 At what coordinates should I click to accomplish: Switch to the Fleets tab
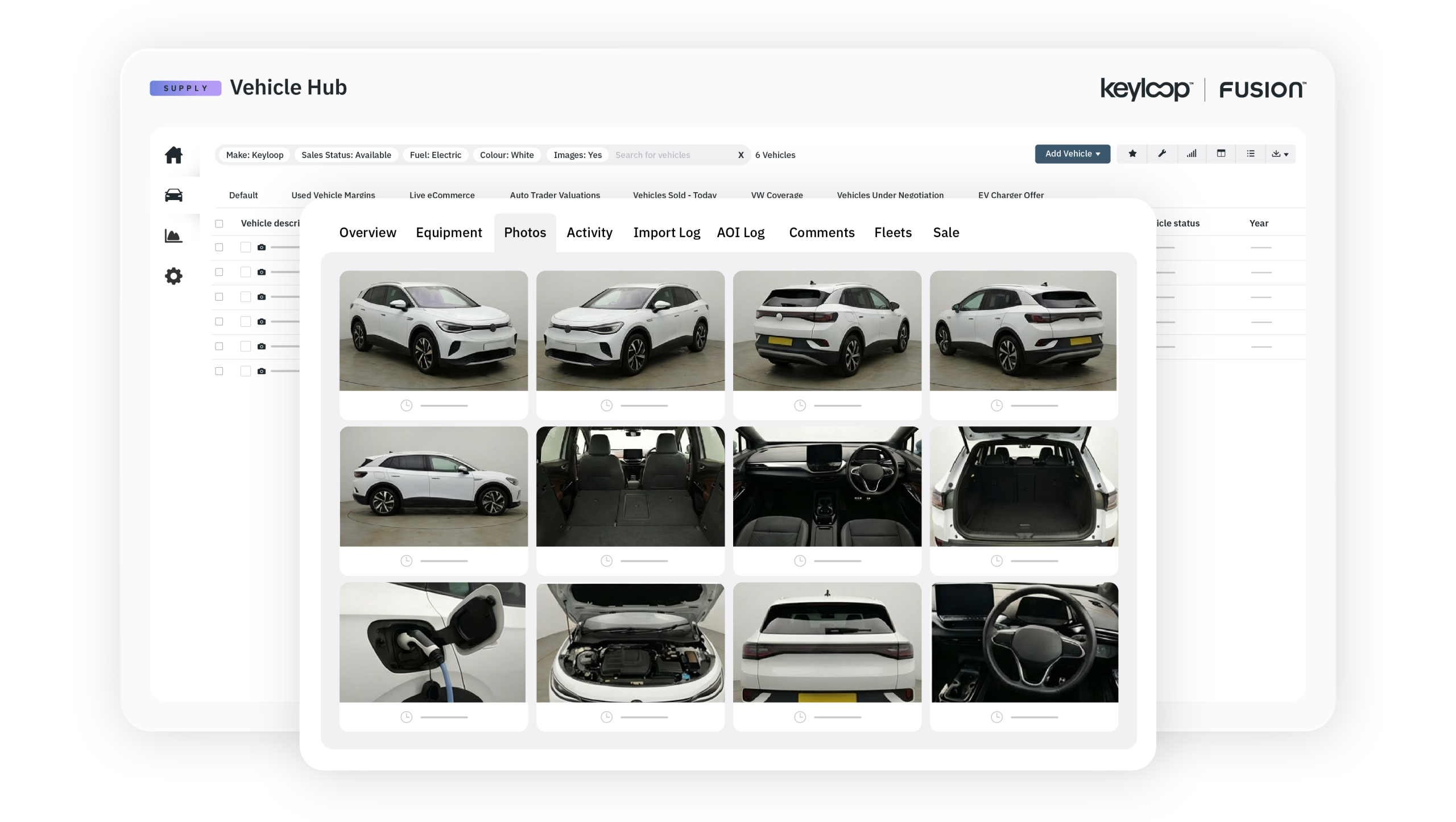(x=893, y=233)
